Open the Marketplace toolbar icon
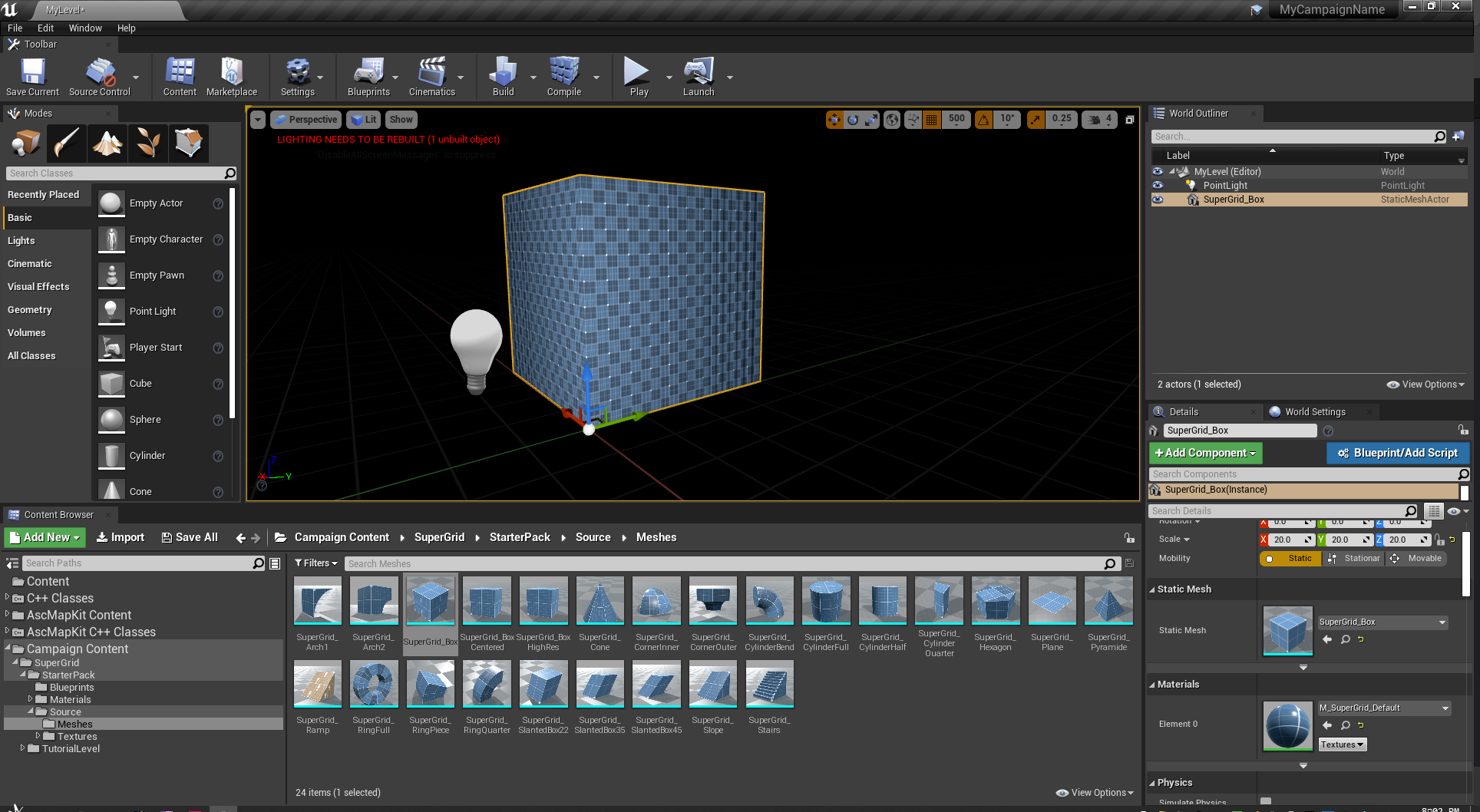The width and height of the screenshot is (1480, 812). click(232, 77)
